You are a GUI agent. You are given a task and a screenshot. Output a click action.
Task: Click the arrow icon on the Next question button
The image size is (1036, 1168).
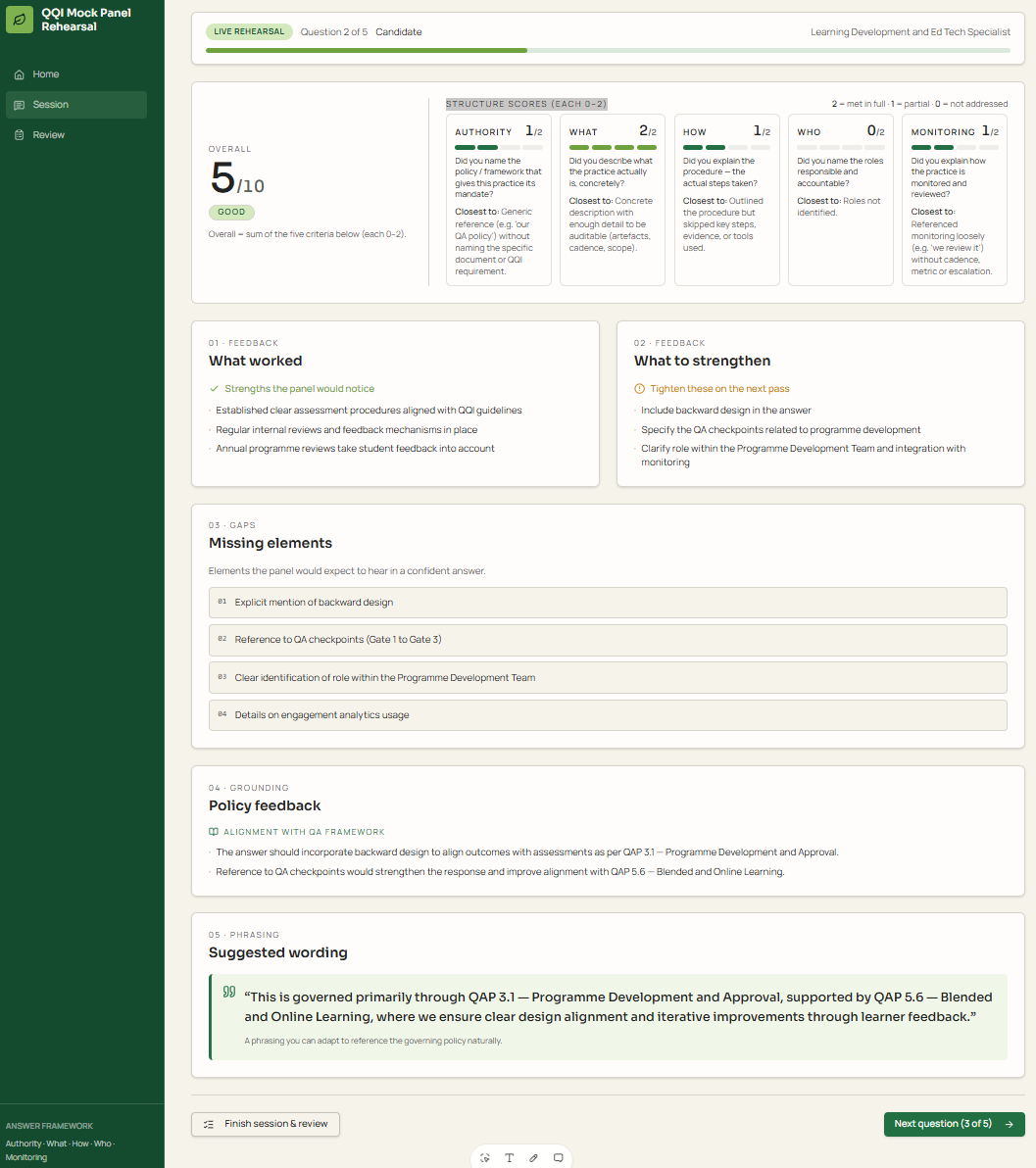point(1010,1124)
